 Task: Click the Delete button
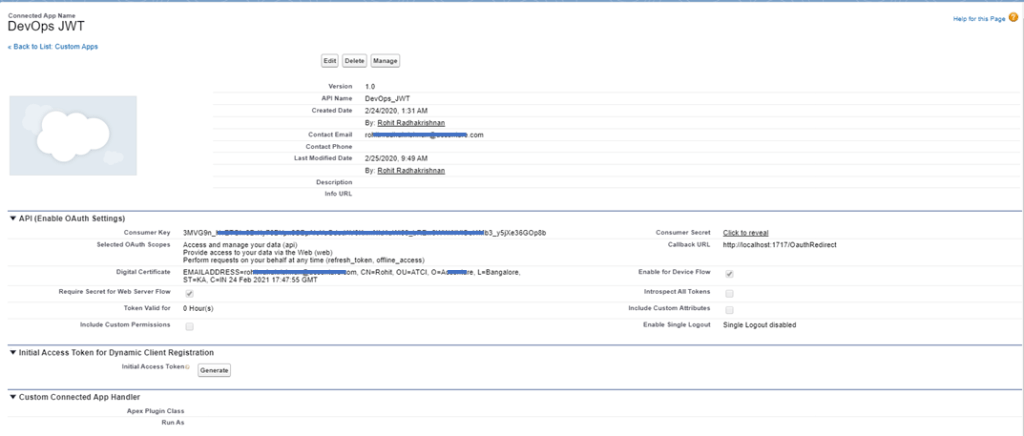(354, 61)
